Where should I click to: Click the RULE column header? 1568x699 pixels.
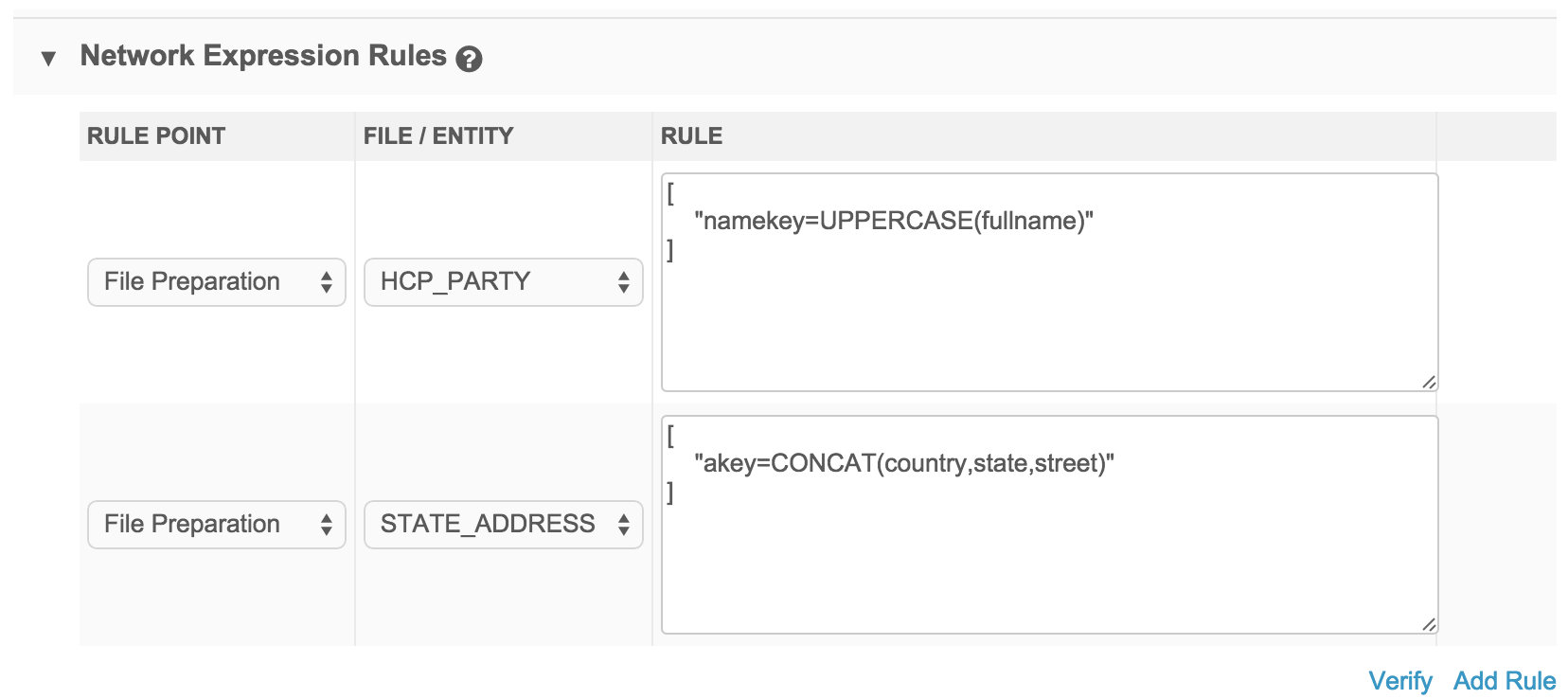[691, 136]
